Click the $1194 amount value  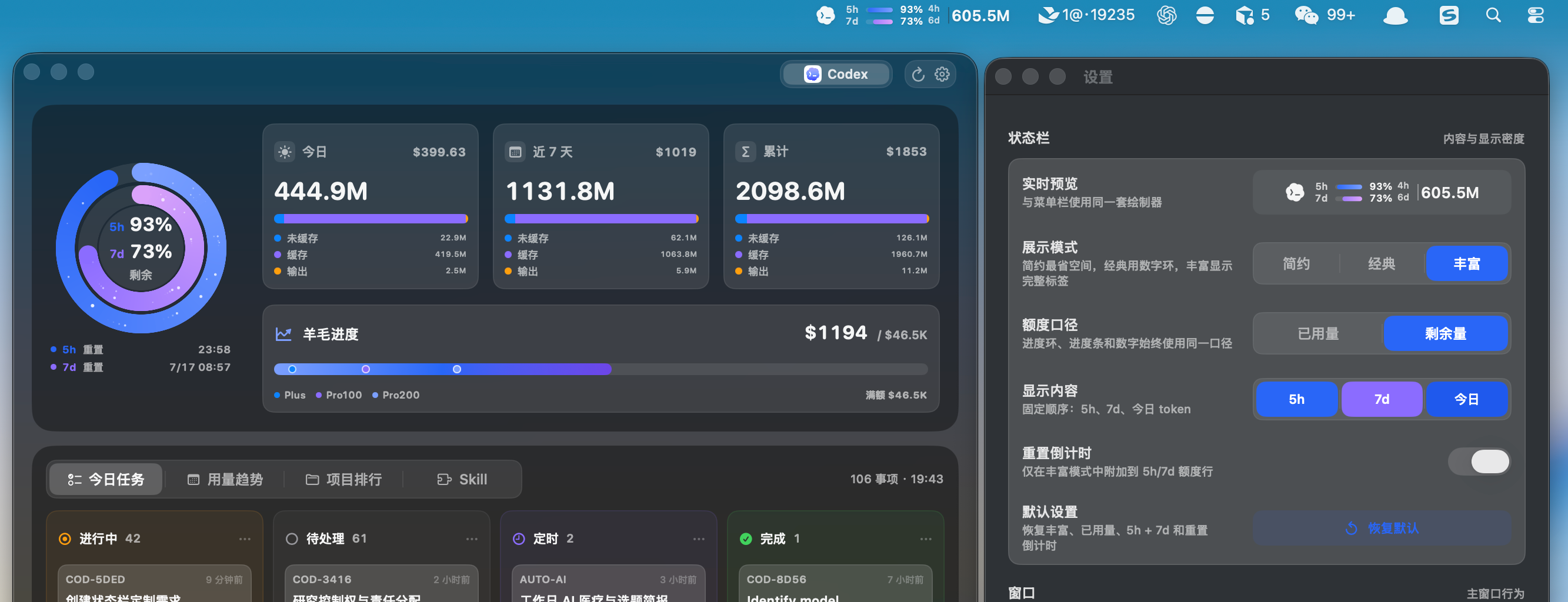pos(836,332)
